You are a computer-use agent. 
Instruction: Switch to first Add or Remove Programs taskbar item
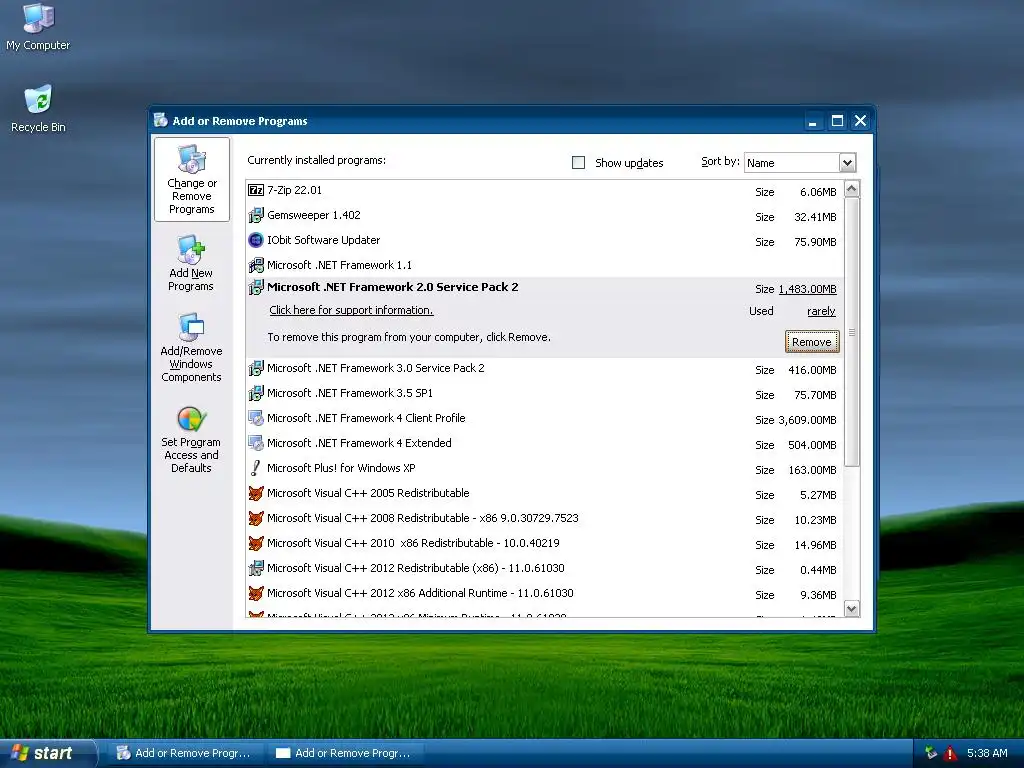click(x=185, y=753)
